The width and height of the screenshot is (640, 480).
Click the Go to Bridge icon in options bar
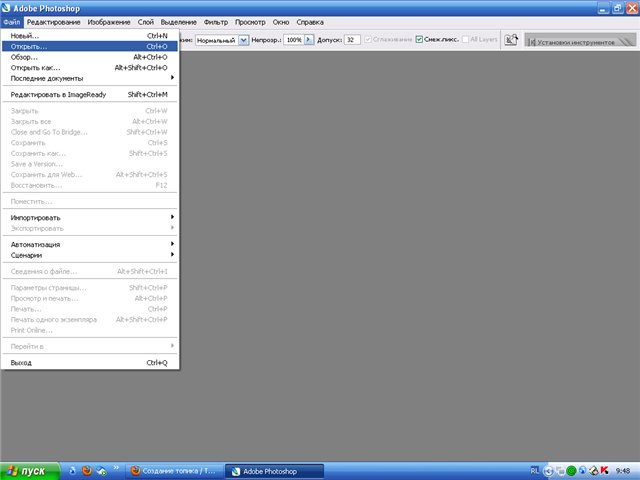click(511, 41)
